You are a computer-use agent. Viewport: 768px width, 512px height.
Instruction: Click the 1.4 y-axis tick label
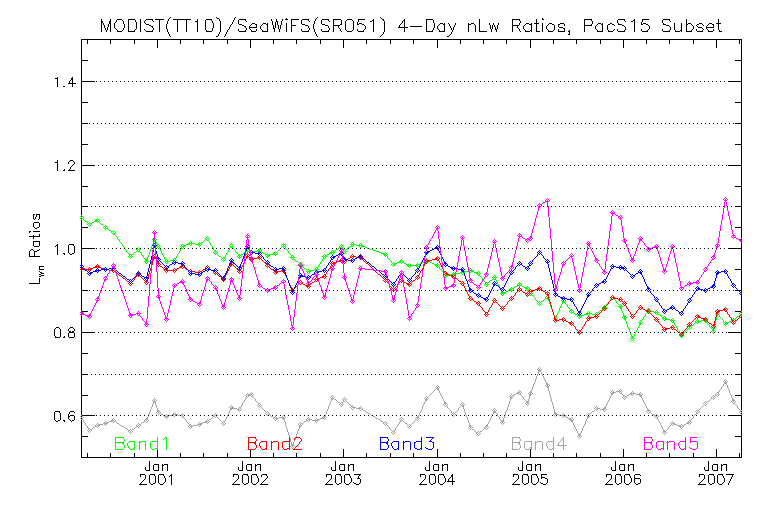[x=65, y=82]
